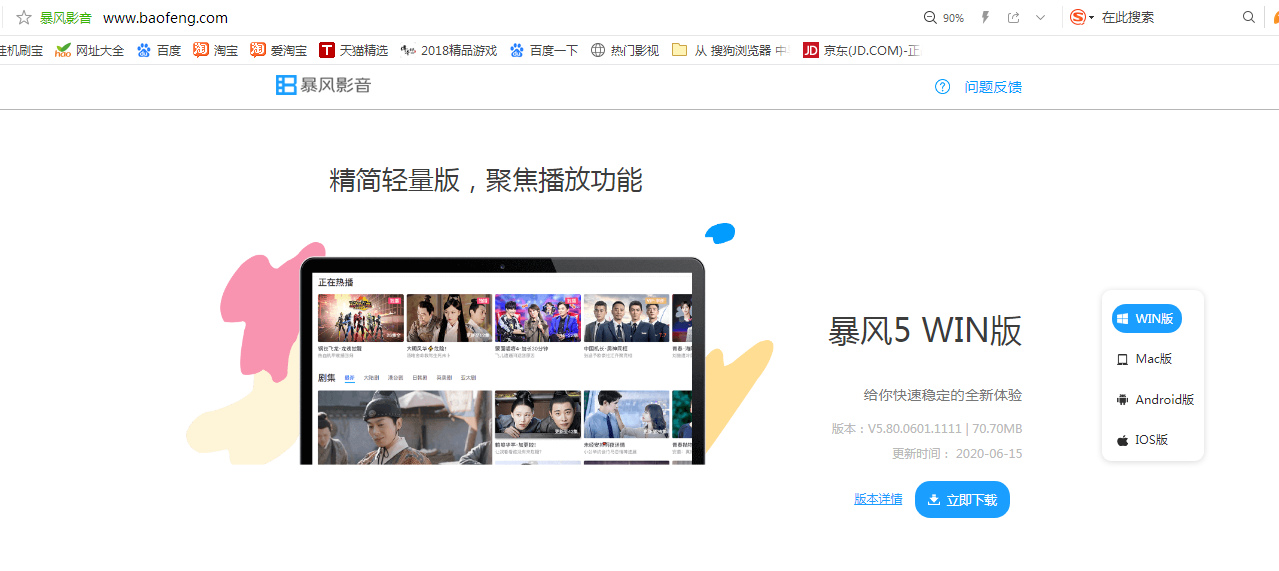The width and height of the screenshot is (1279, 571).
Task: Click the 京东 JD red icon
Action: pyautogui.click(x=811, y=50)
